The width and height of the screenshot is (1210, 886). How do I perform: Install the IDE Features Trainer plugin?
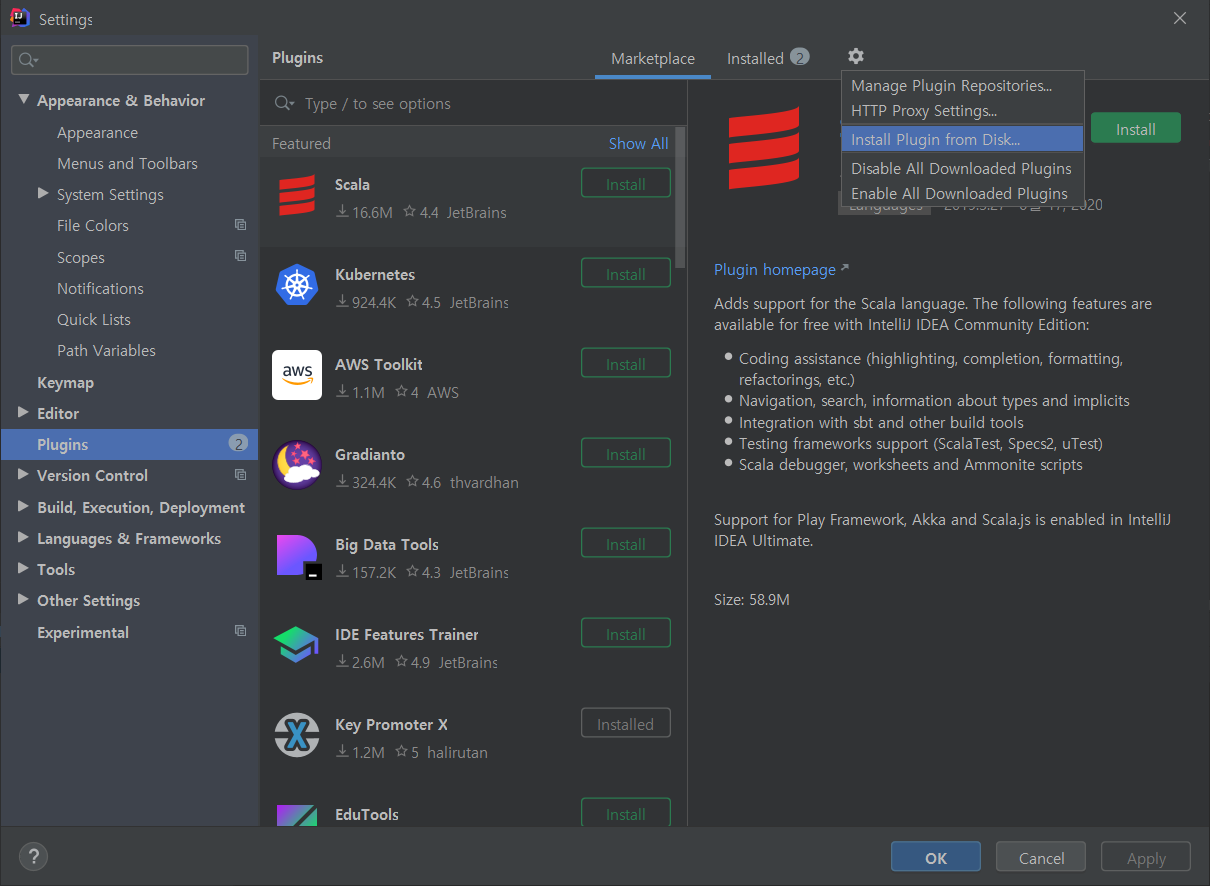[626, 634]
